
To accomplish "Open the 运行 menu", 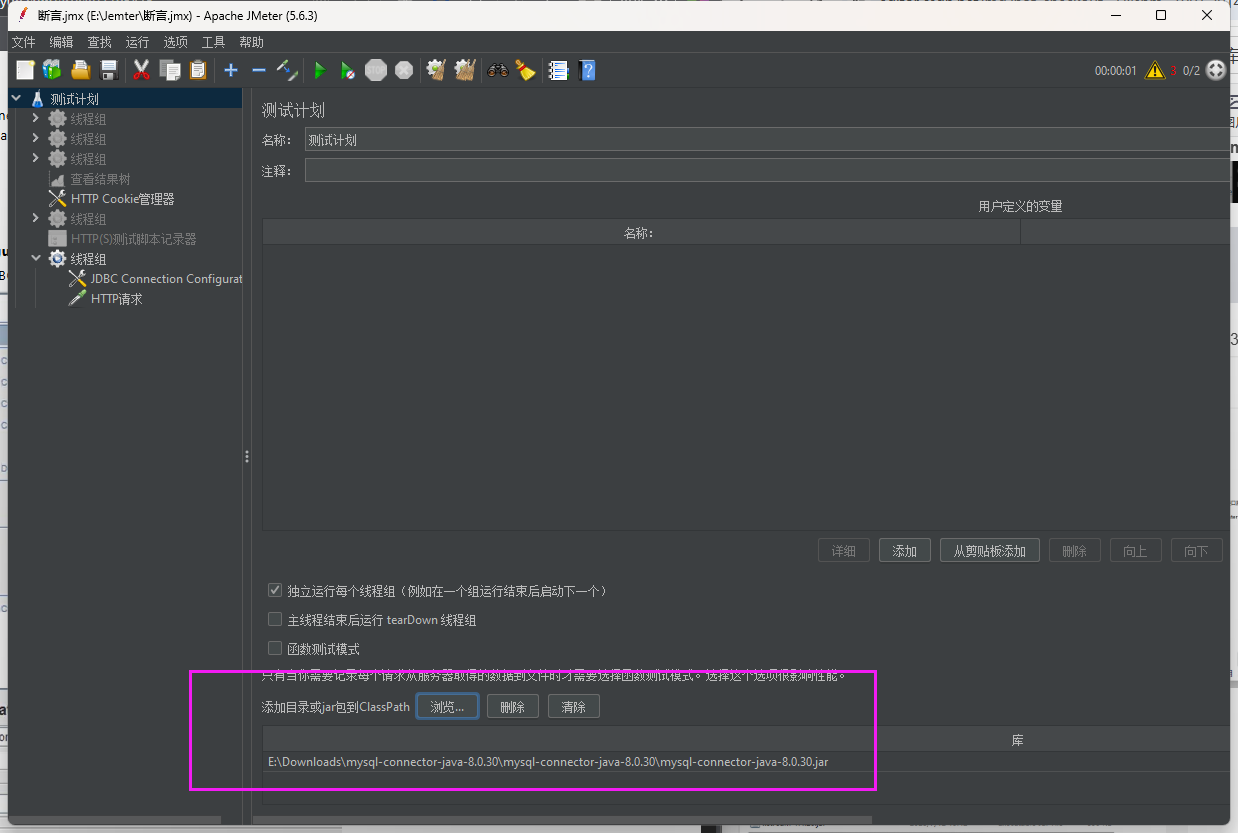I will (137, 42).
